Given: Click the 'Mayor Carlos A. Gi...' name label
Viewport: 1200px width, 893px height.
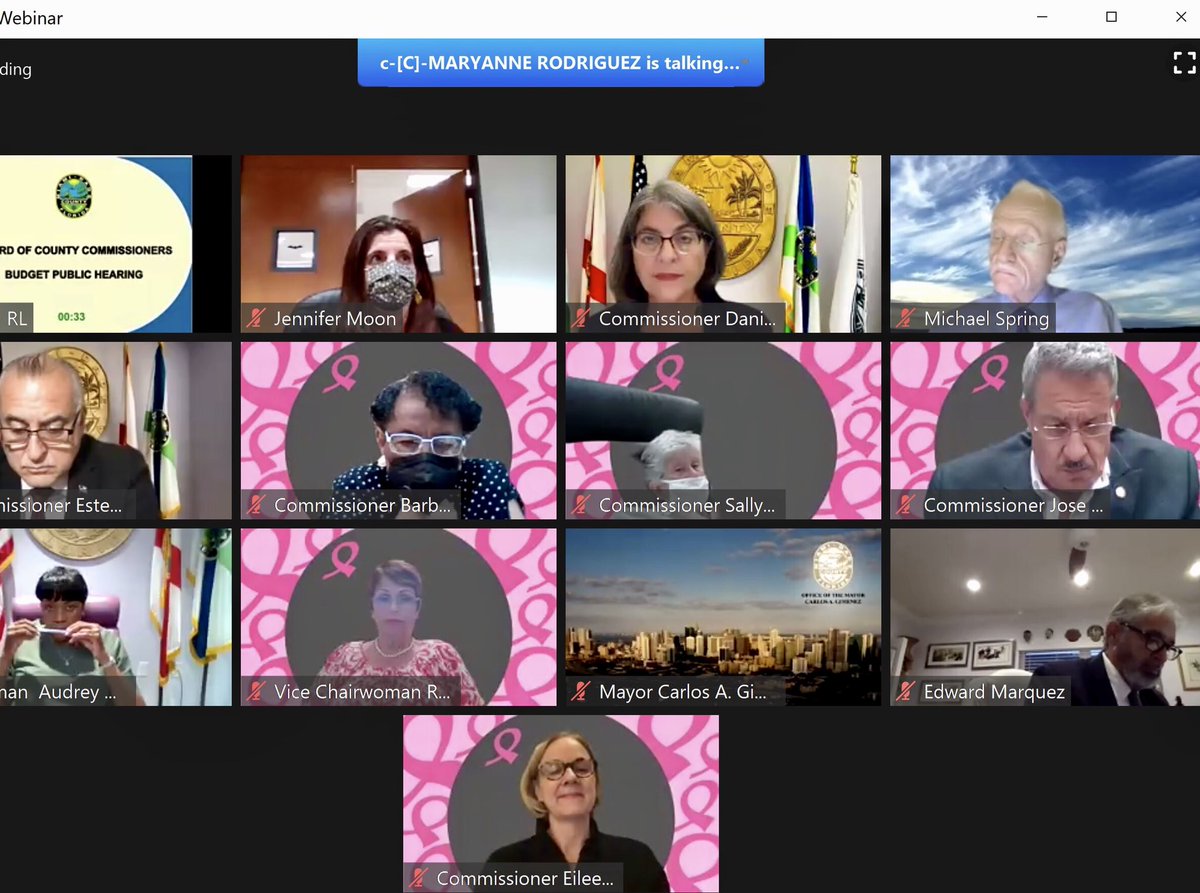Looking at the screenshot, I should 683,692.
